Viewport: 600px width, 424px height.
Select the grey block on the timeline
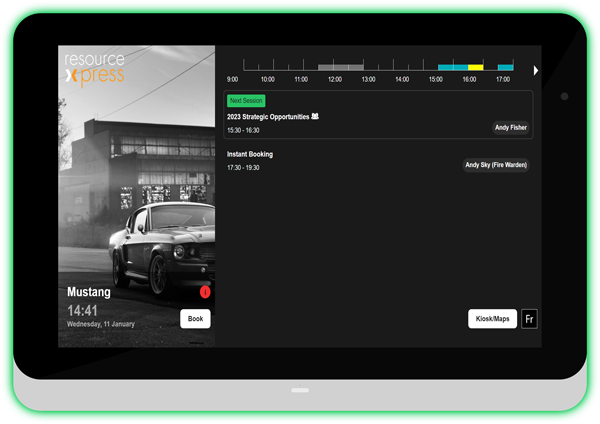tap(341, 67)
